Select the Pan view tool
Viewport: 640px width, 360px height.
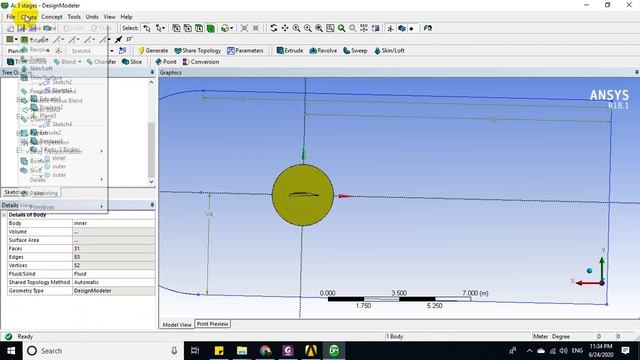click(285, 28)
